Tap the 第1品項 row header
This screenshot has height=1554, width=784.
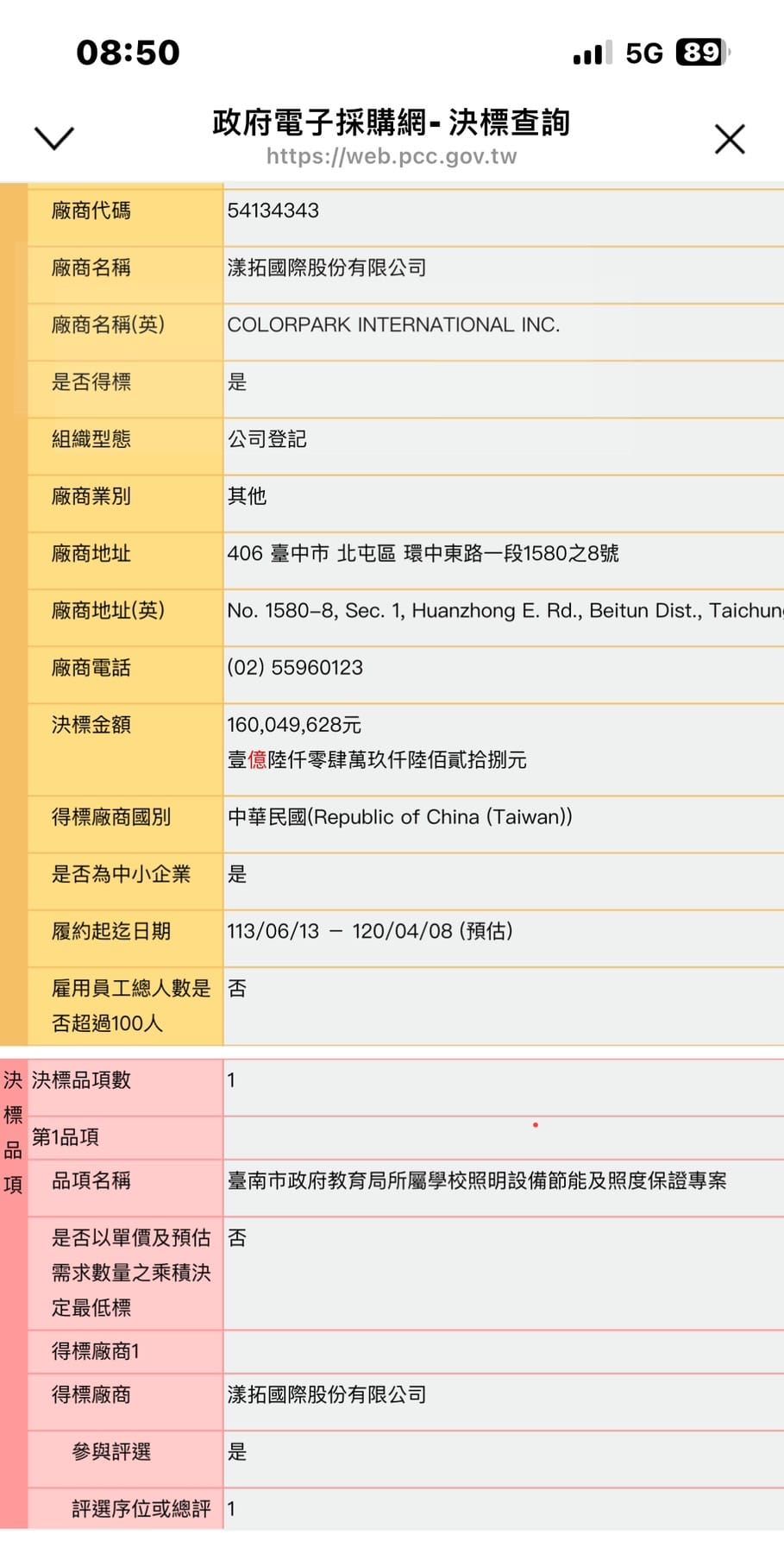(x=66, y=1137)
